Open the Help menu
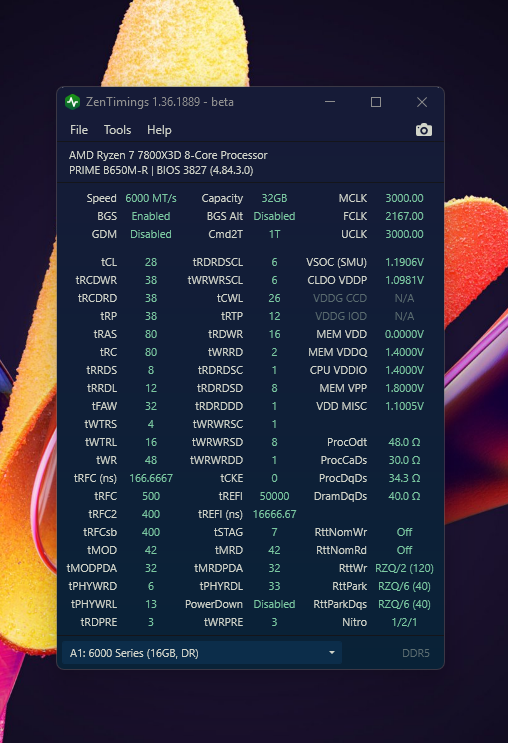Viewport: 508px width, 743px height. pyautogui.click(x=159, y=130)
